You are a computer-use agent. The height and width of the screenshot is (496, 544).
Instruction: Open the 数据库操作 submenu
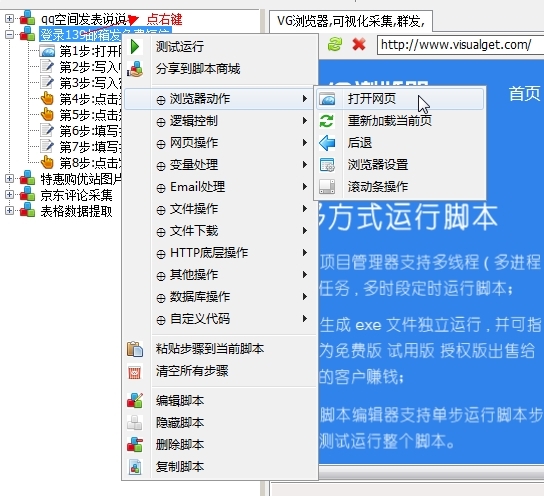[x=220, y=297]
